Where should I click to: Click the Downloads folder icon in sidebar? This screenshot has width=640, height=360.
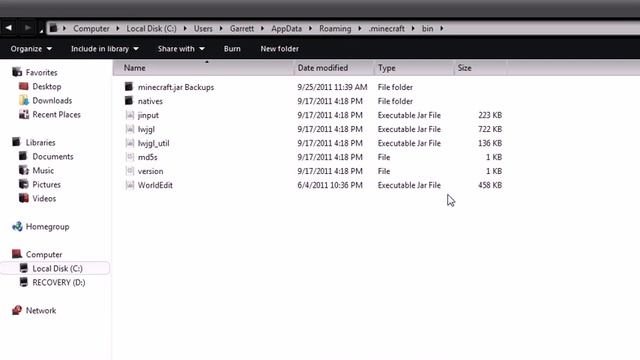tap(24, 100)
